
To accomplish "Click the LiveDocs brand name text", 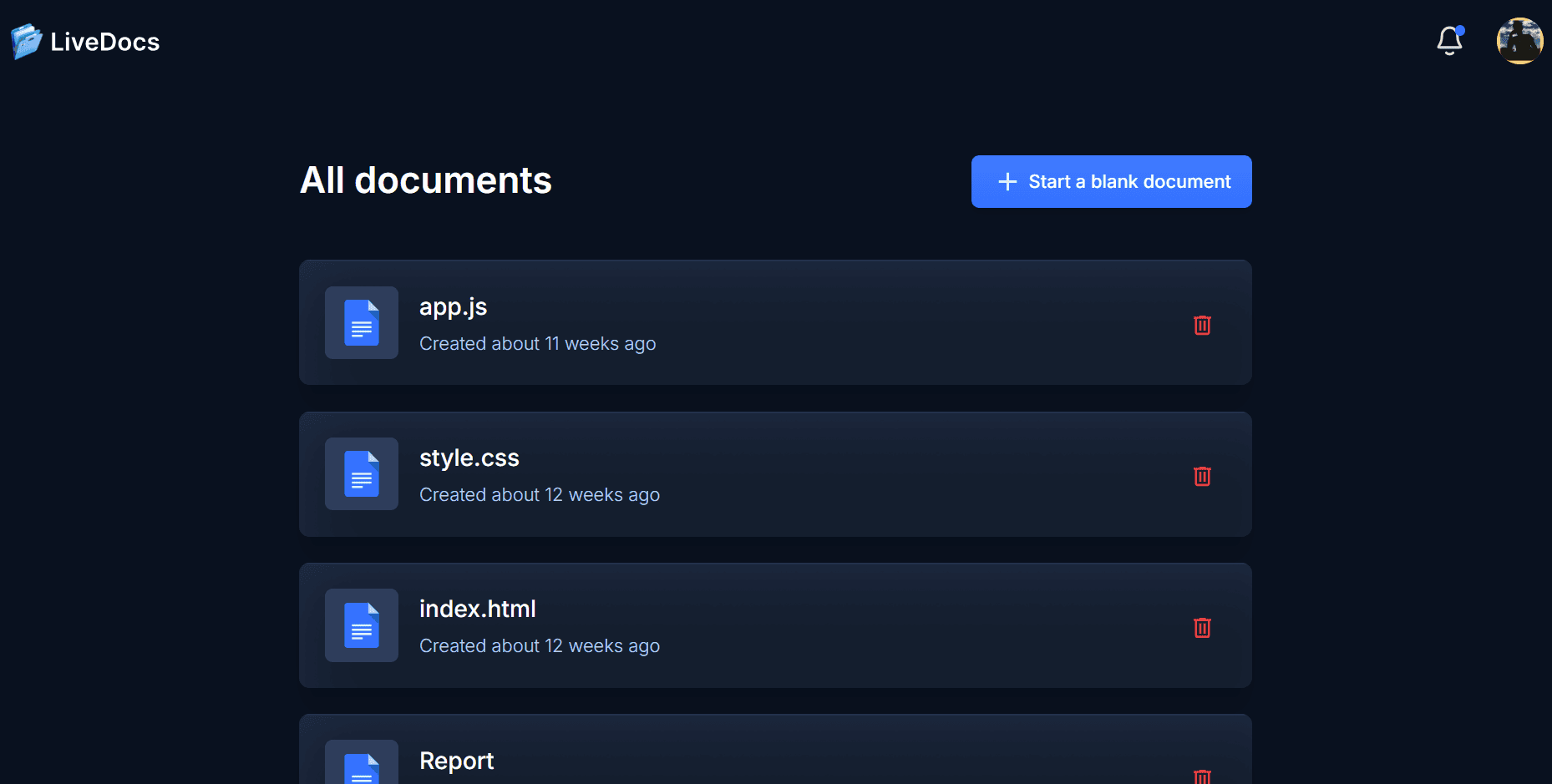I will [104, 41].
